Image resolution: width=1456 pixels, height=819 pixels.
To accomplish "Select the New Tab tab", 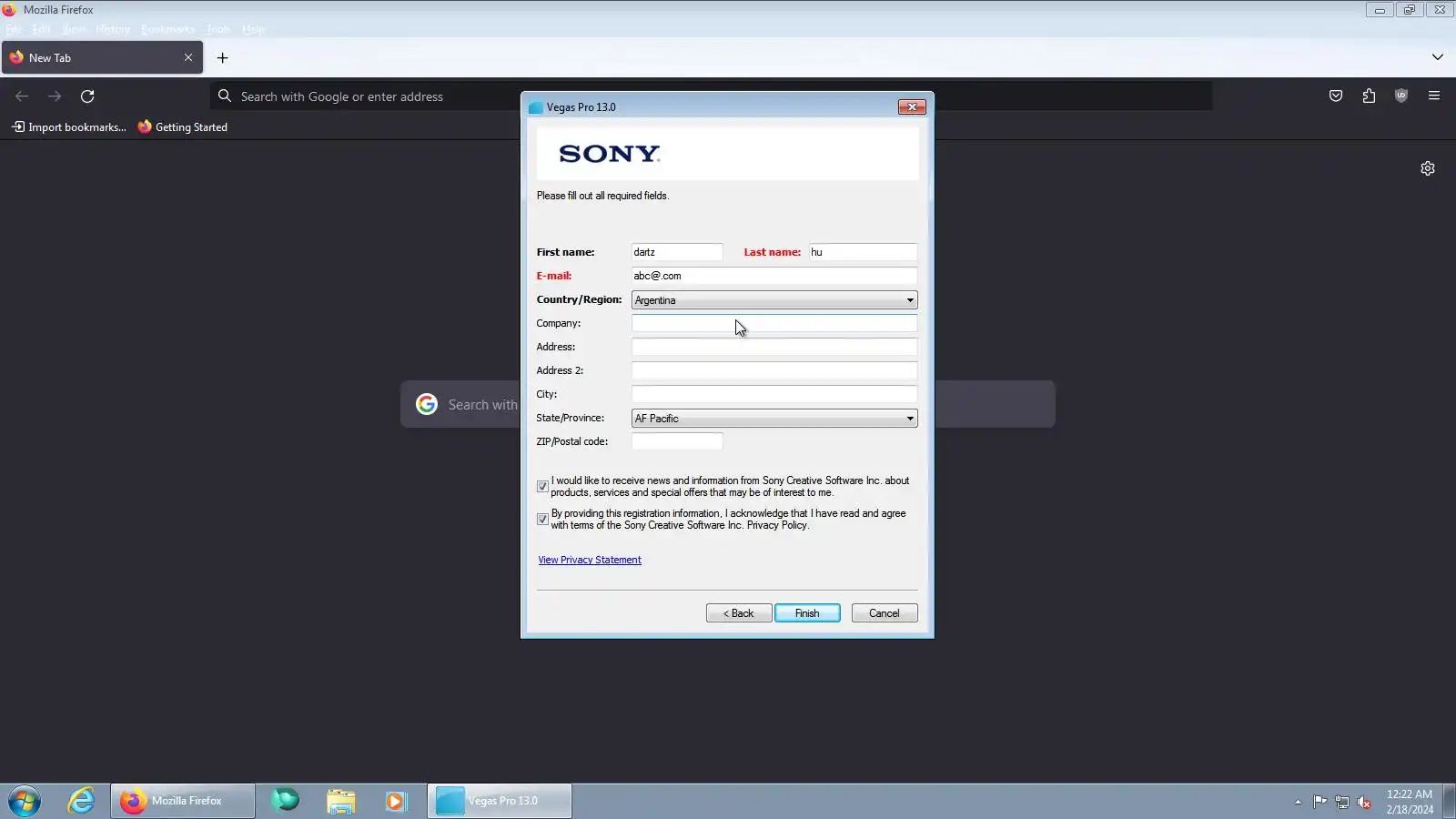I will click(101, 57).
